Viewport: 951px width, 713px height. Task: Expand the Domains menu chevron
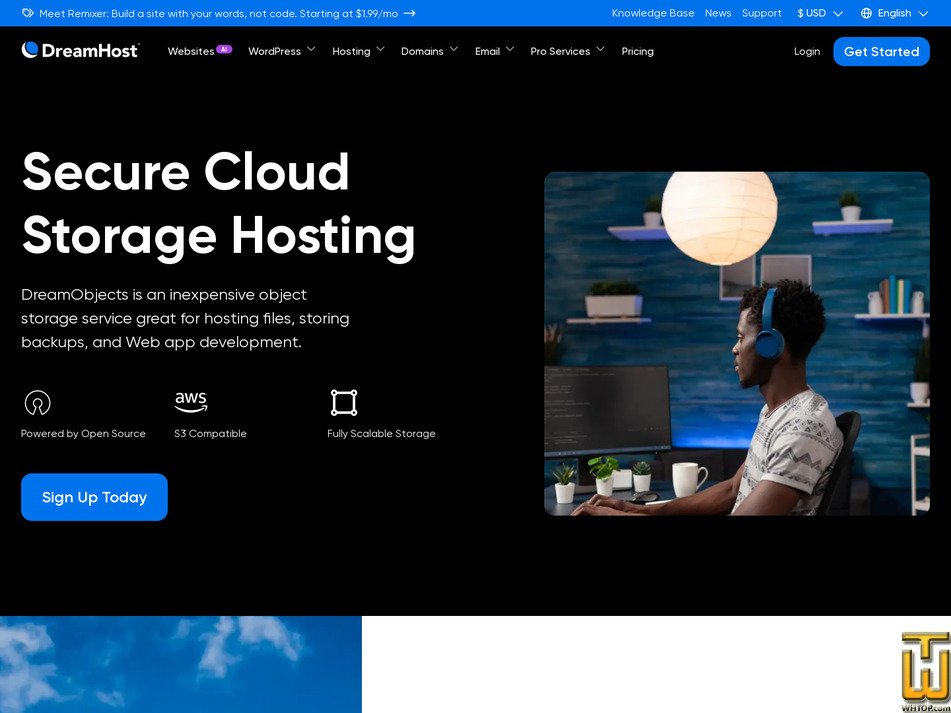(x=453, y=49)
